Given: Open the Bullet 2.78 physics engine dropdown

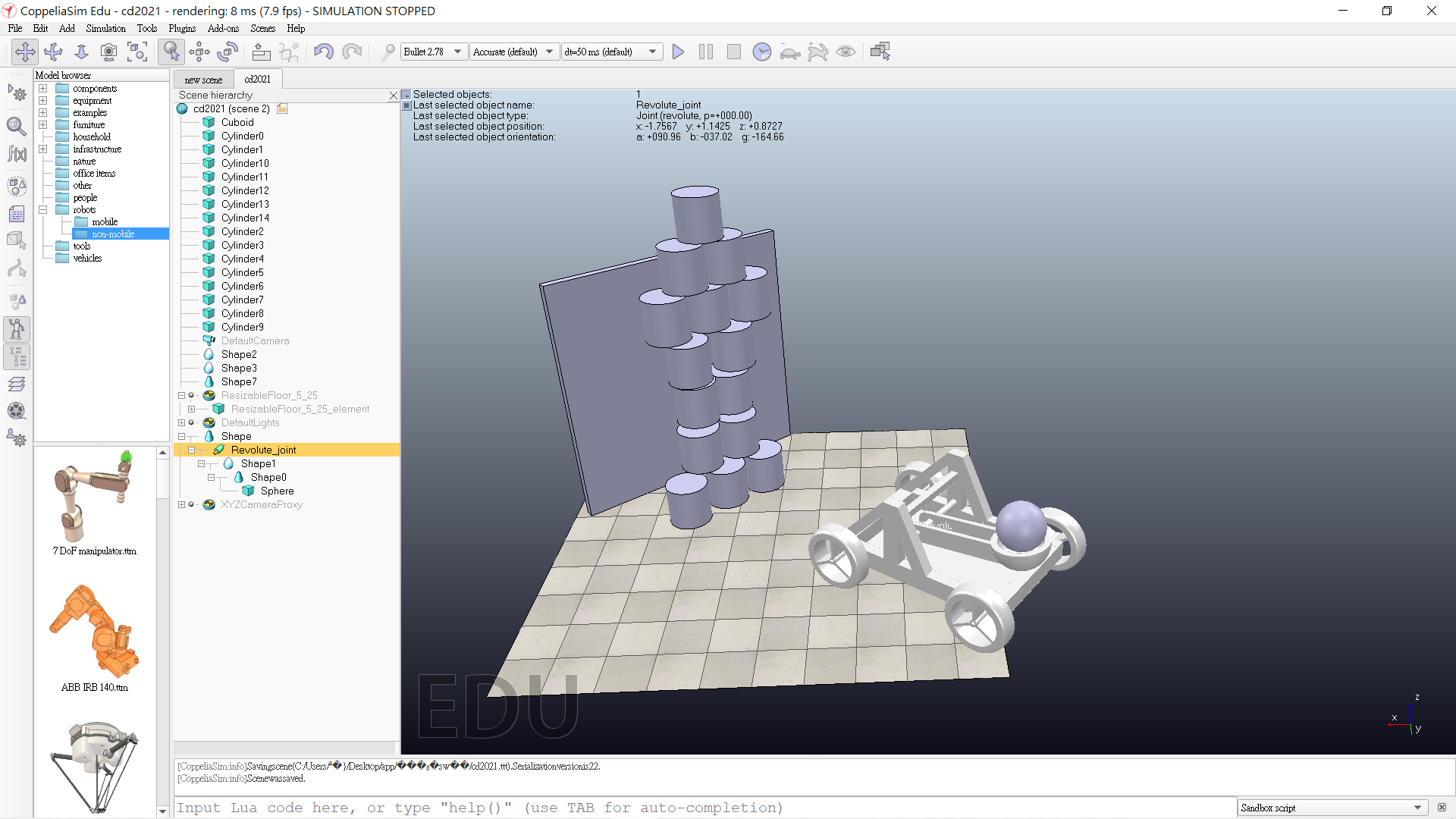Looking at the screenshot, I should click(433, 52).
